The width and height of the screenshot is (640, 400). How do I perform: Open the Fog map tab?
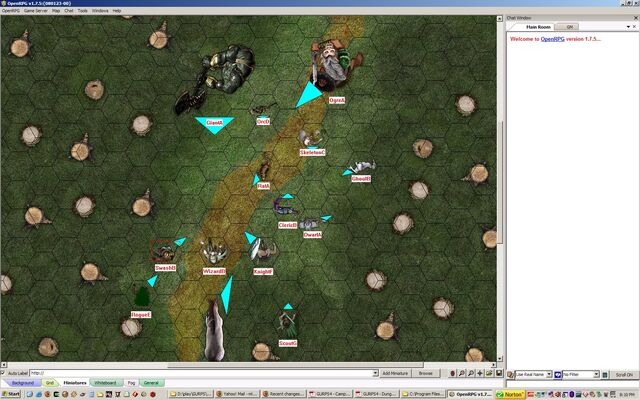tap(131, 383)
